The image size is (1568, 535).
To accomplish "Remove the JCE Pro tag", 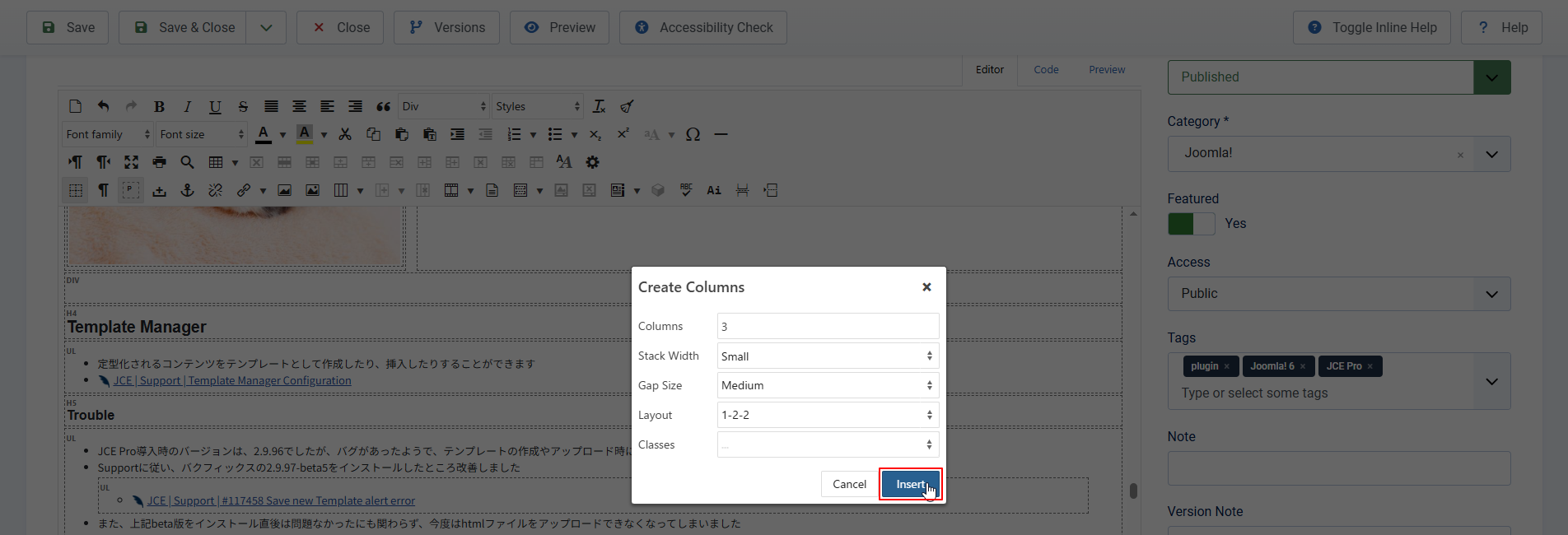I will [x=1370, y=366].
